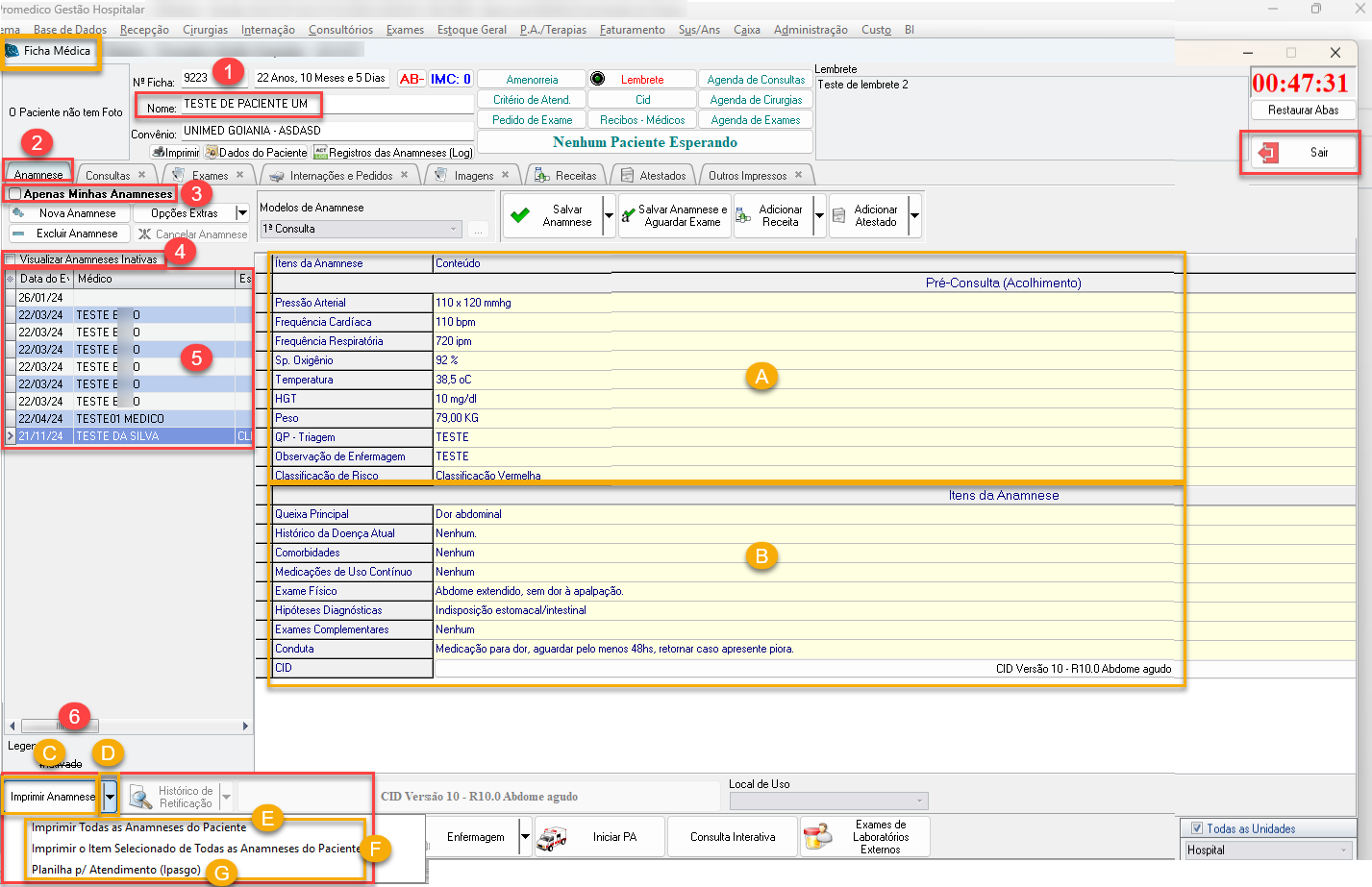Click the red Sair exit icon
The width and height of the screenshot is (1372, 887).
[1269, 153]
